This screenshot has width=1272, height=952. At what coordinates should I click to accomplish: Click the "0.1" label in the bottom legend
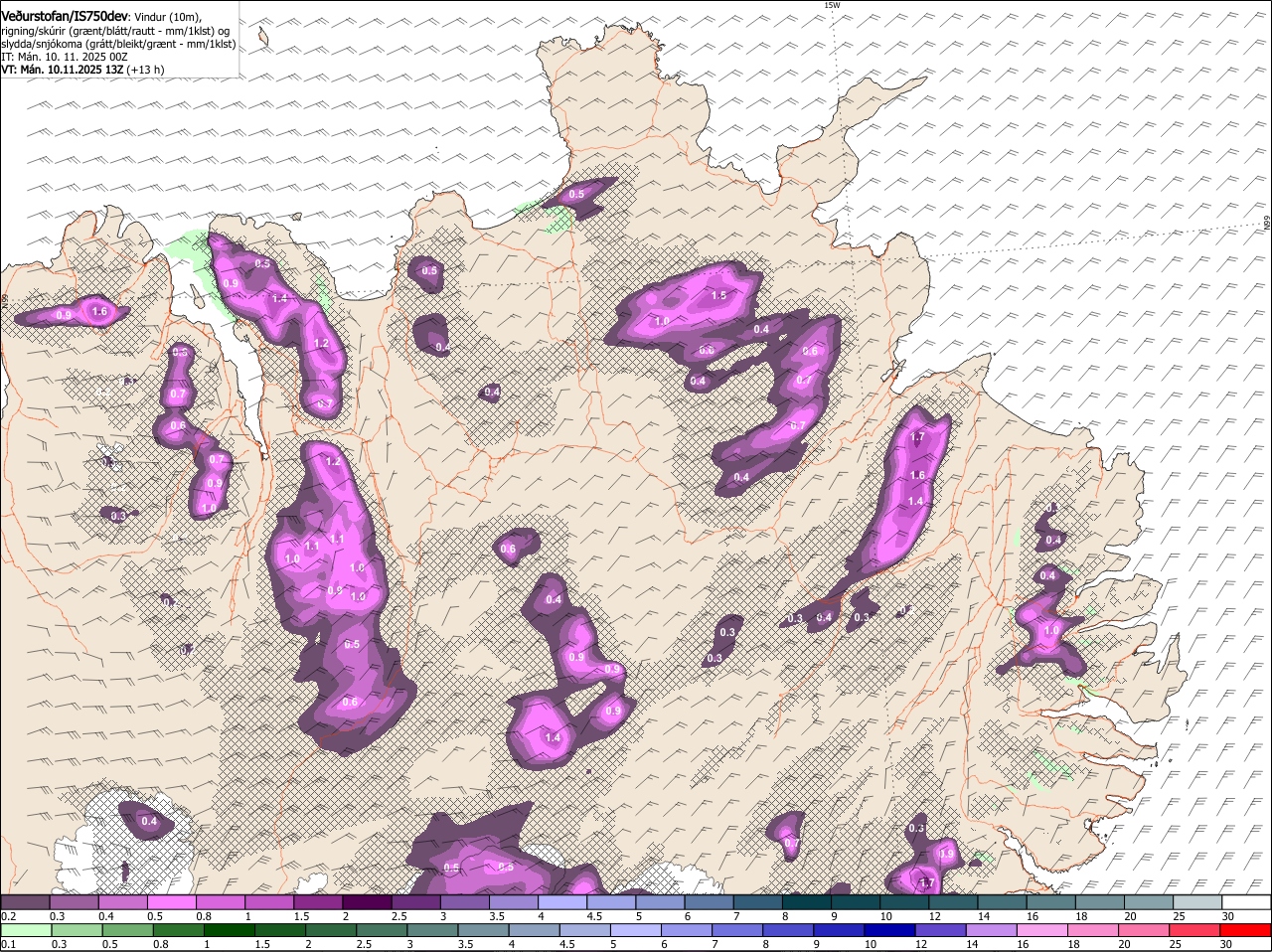click(8, 944)
